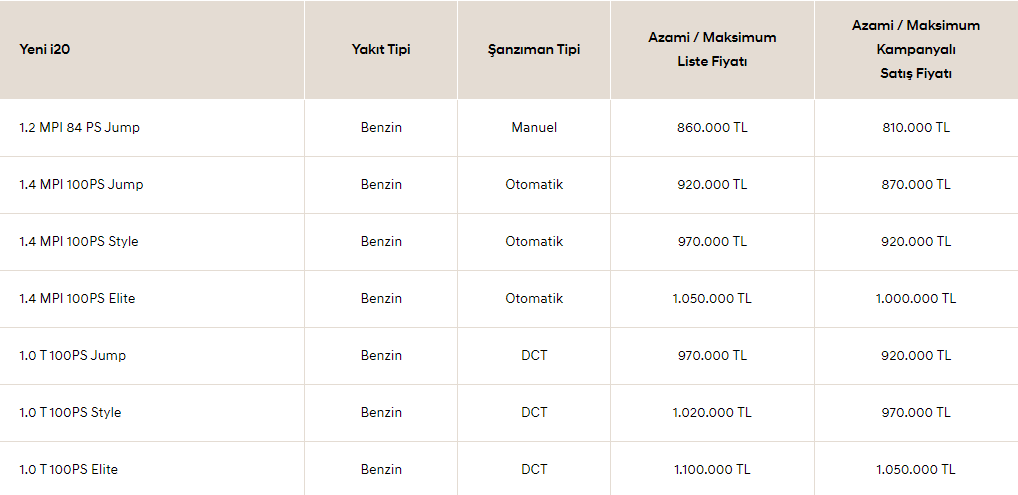
Task: Select the 1.100.000 TL list price
Action: click(x=712, y=470)
